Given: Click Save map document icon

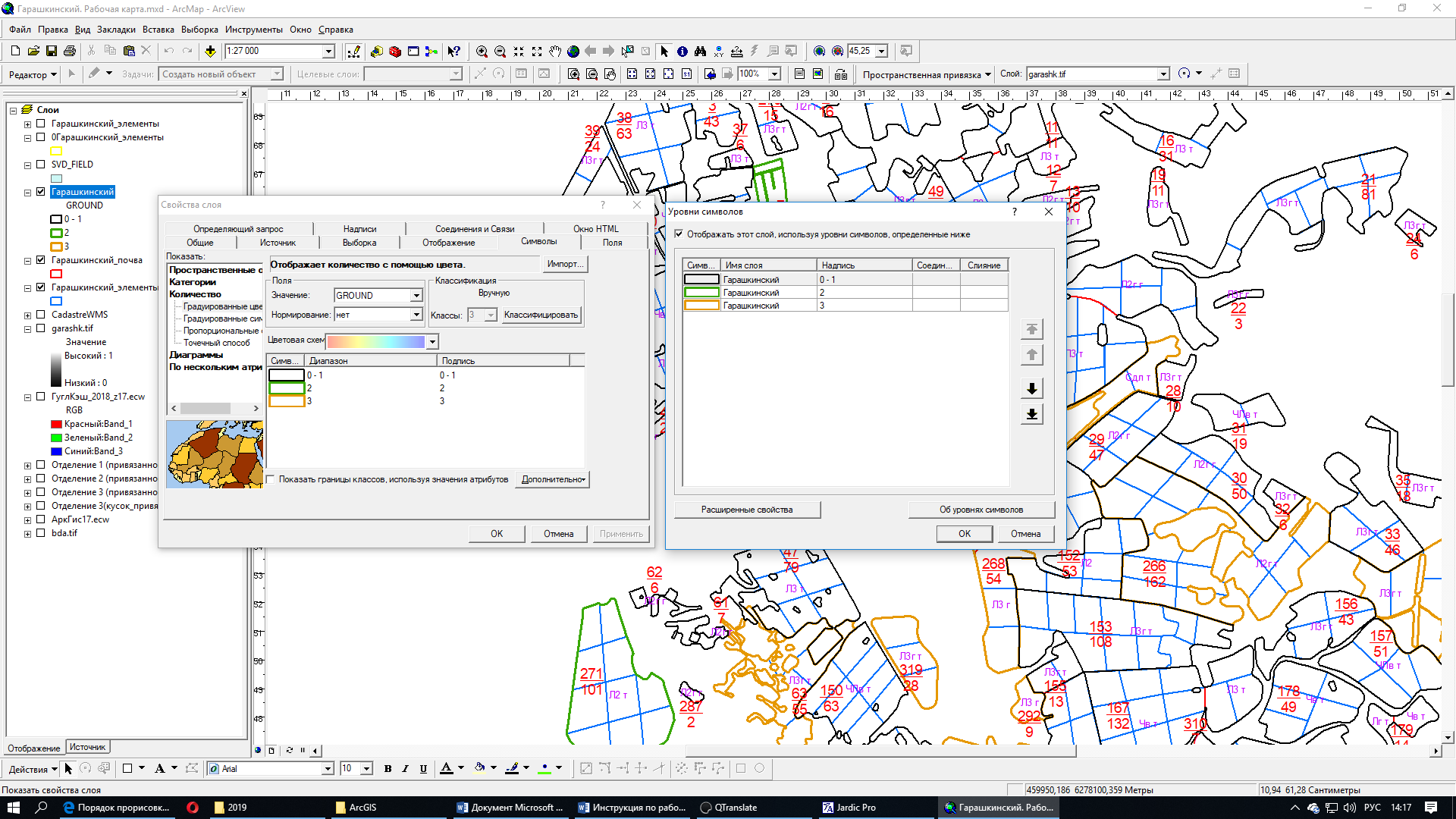Looking at the screenshot, I should (52, 51).
